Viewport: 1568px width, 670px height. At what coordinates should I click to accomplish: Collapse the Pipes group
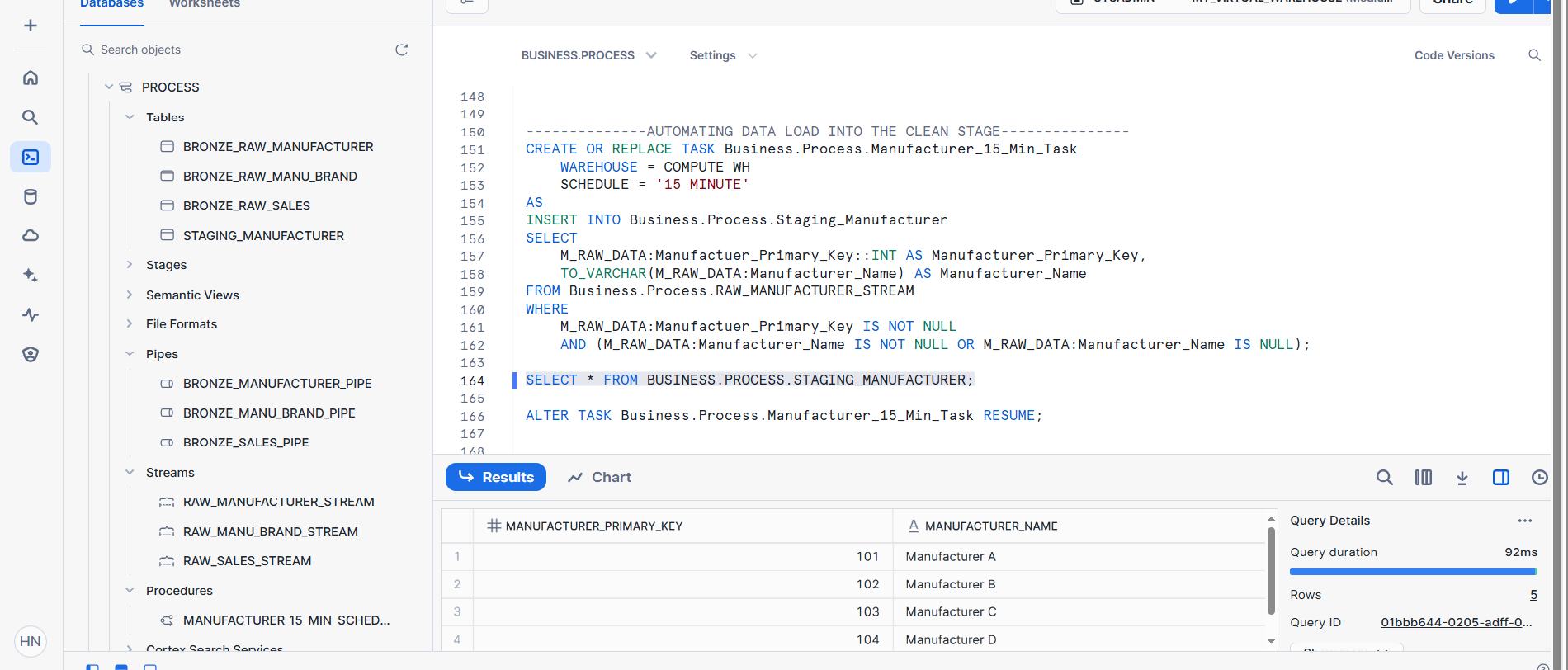pyautogui.click(x=130, y=354)
